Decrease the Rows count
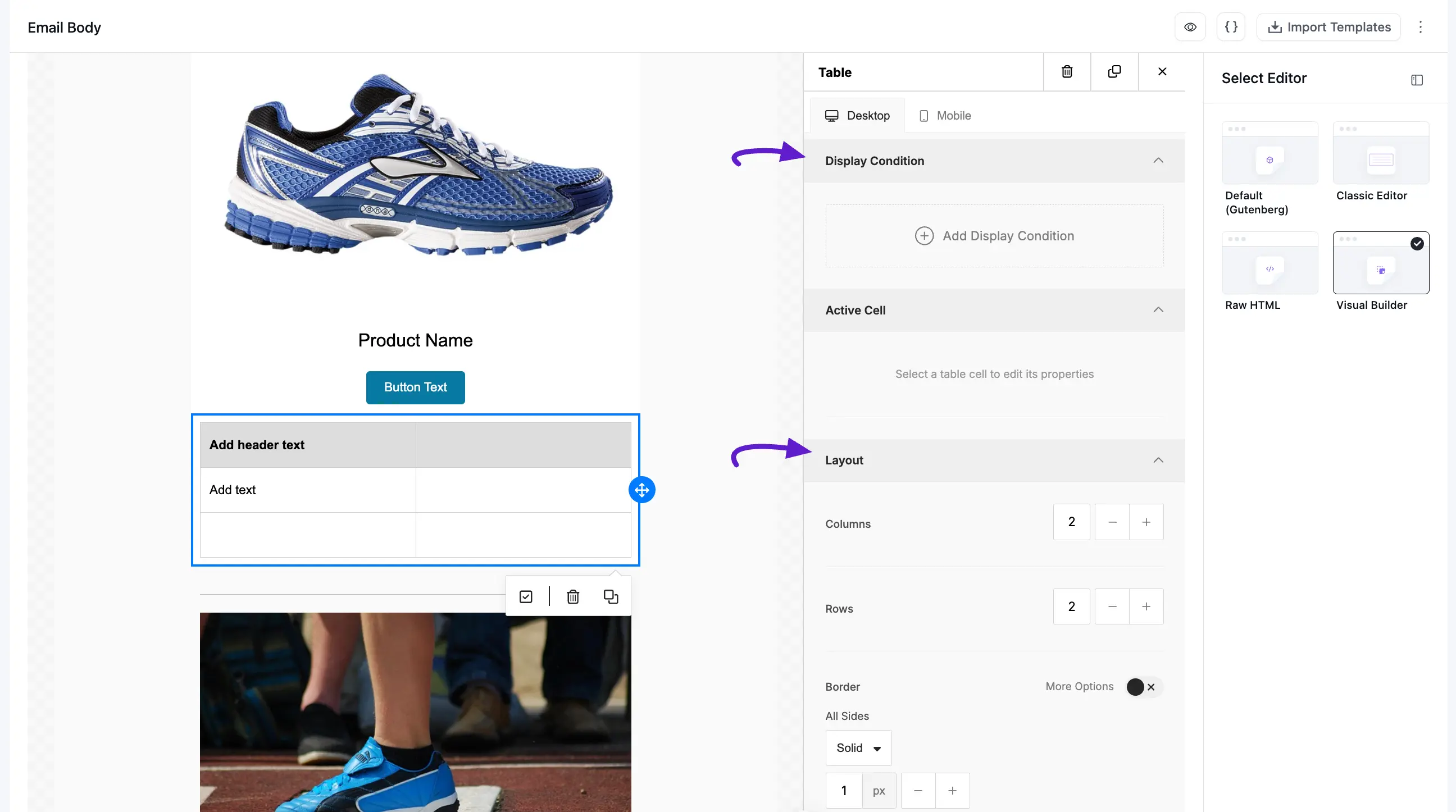 (1112, 607)
